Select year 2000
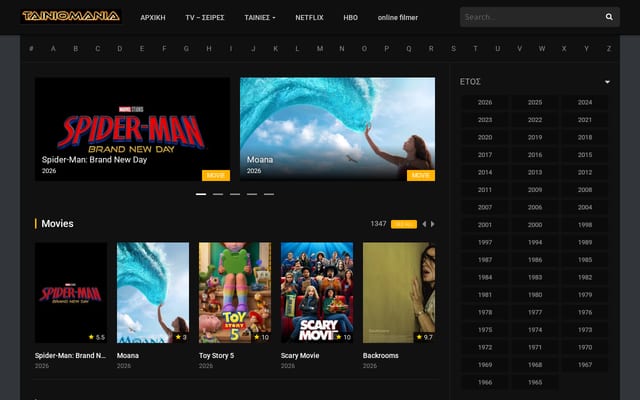 [535, 225]
